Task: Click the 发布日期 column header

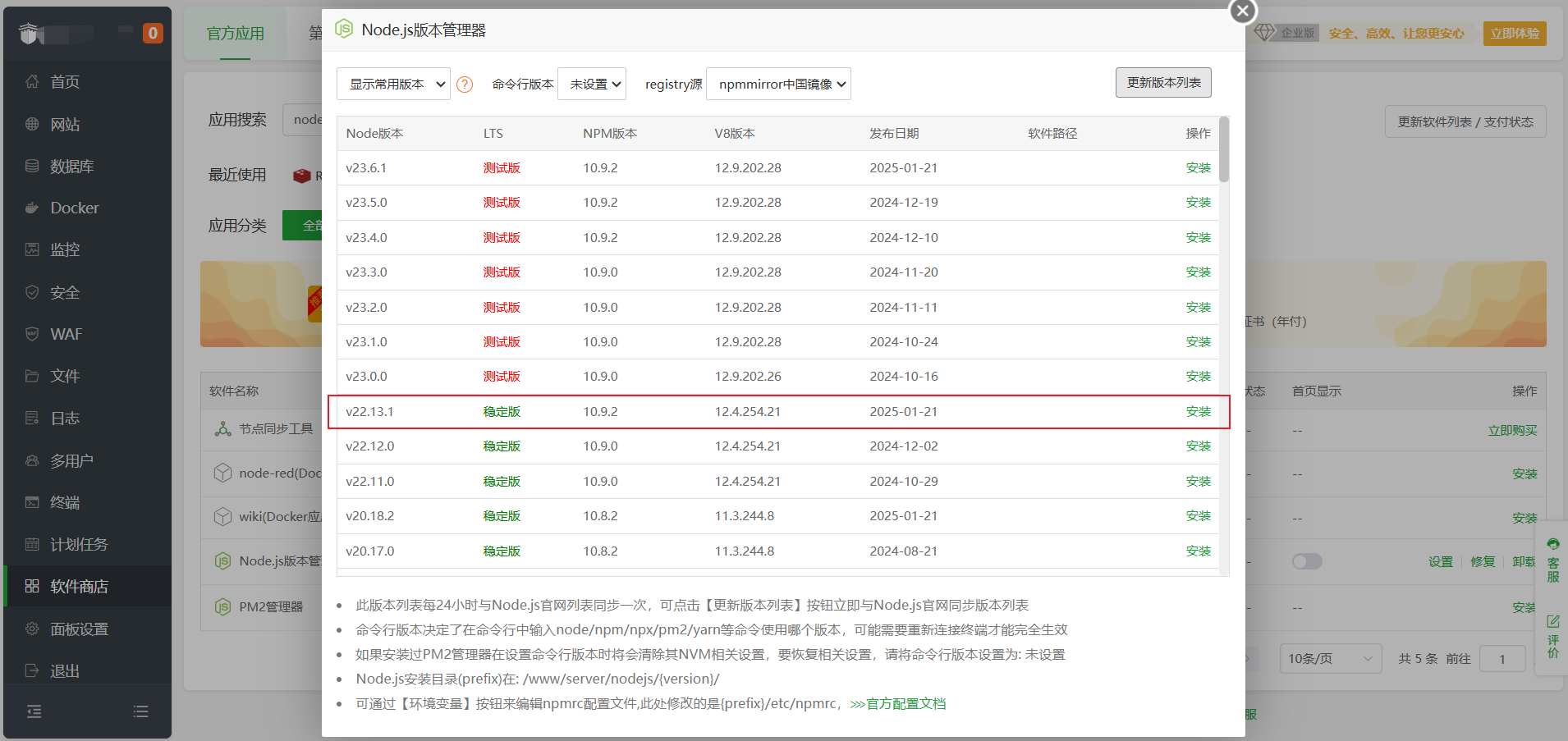Action: click(x=894, y=133)
